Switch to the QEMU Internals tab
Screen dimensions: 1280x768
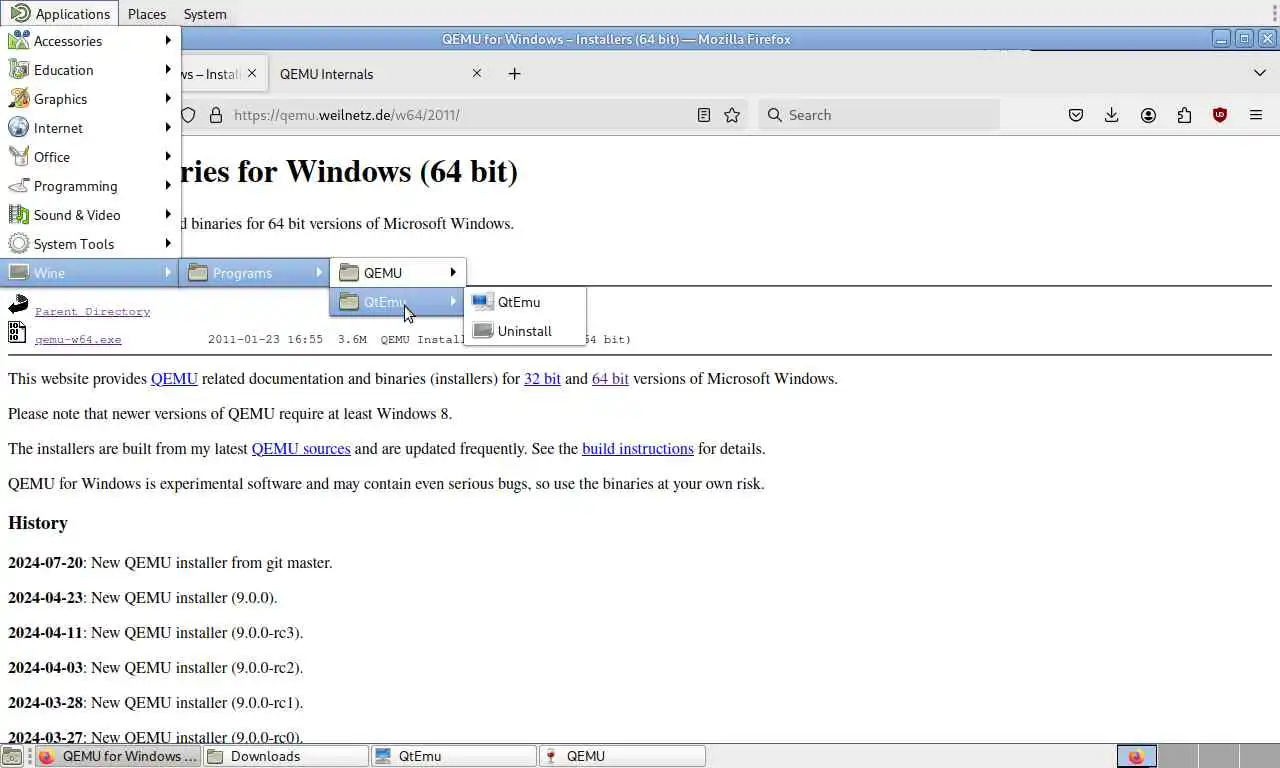pyautogui.click(x=381, y=74)
